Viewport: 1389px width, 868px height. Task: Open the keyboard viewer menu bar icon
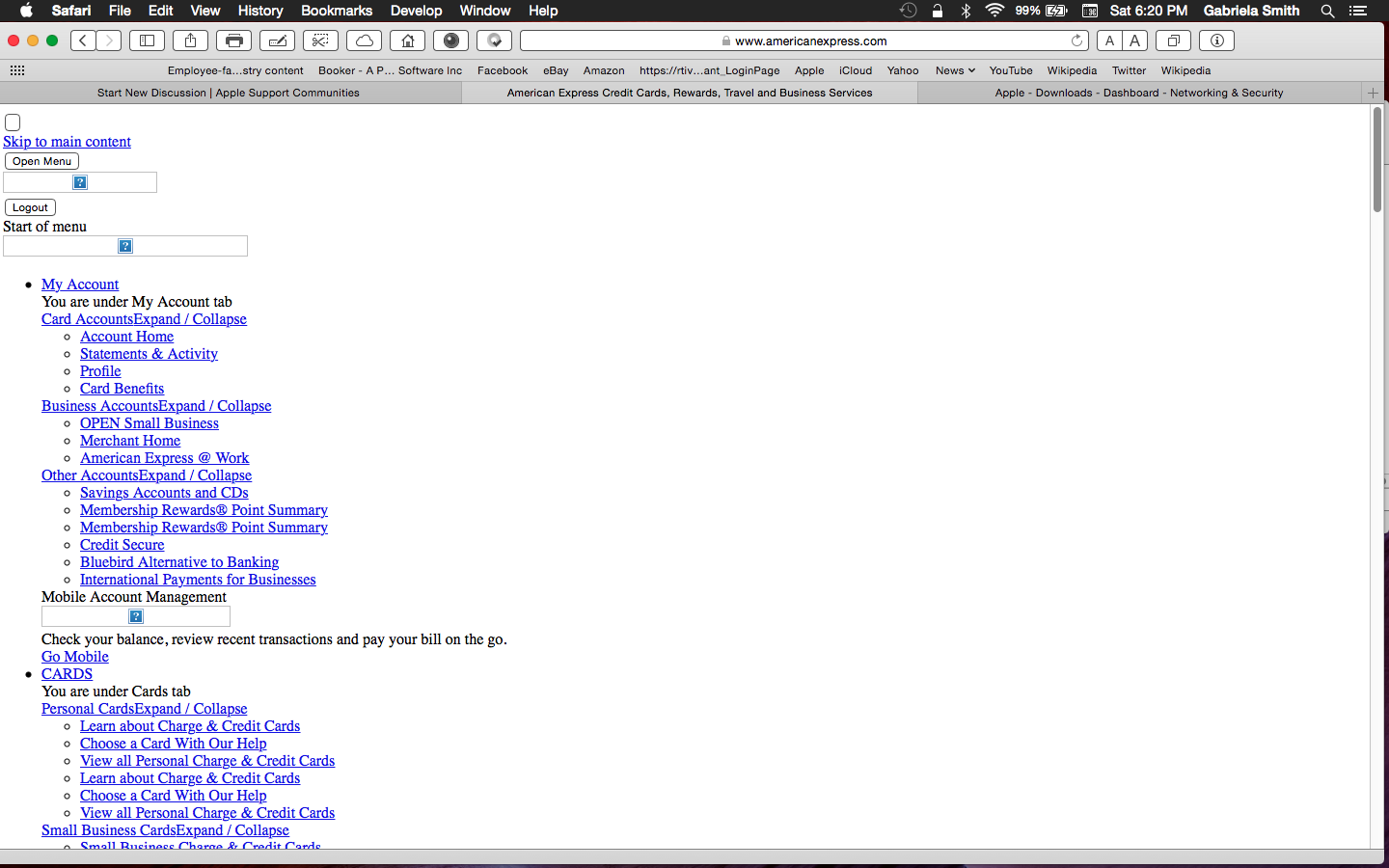click(1090, 11)
